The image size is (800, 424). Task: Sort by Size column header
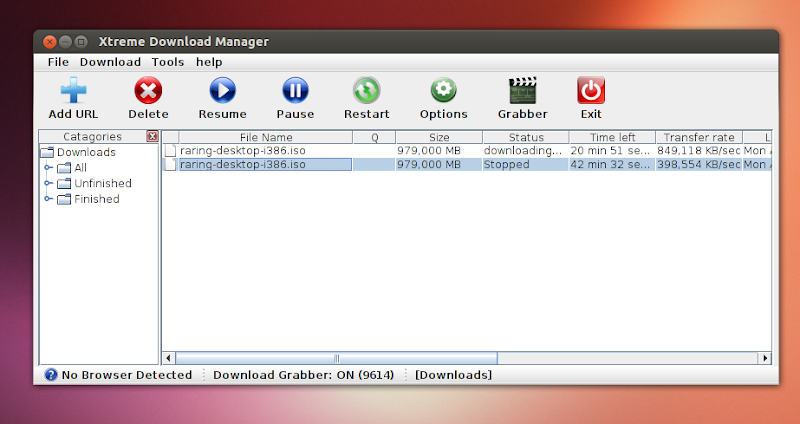click(439, 137)
